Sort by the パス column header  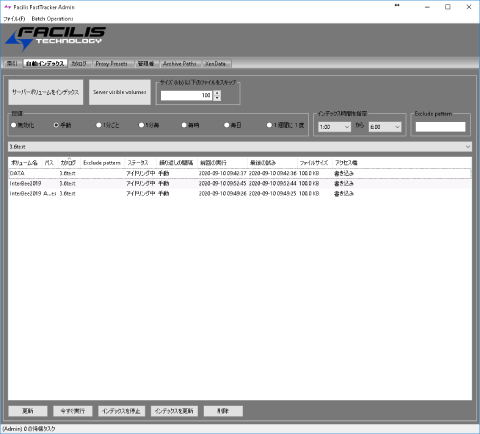tap(49, 163)
